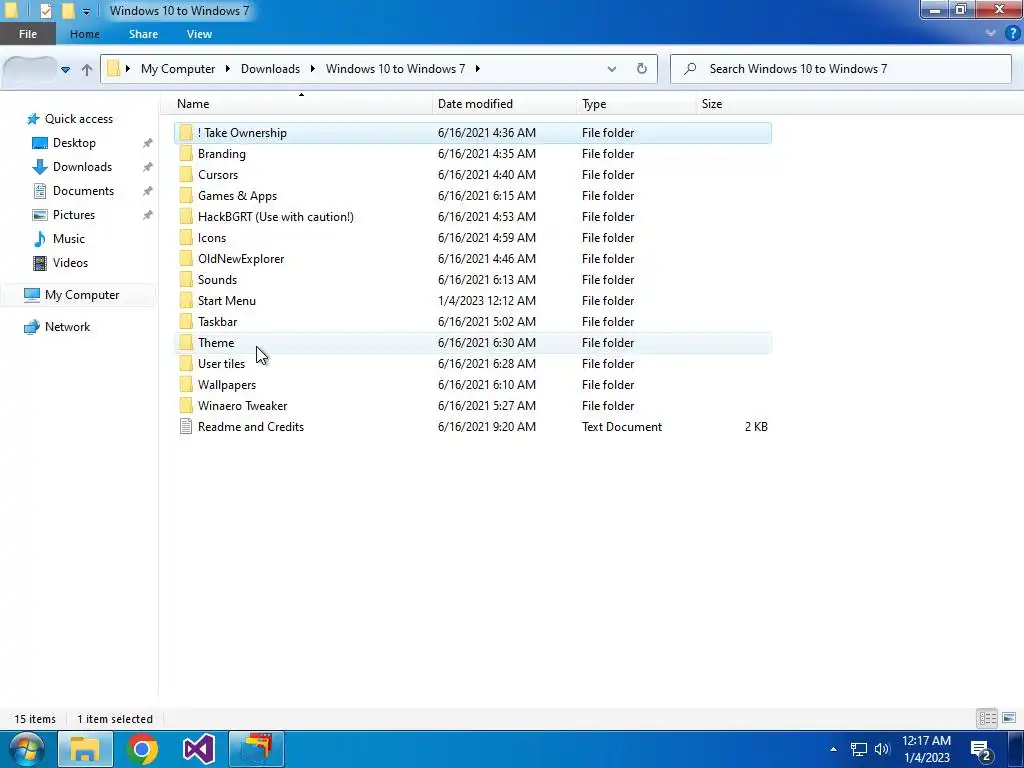Open the notification center icon

981,750
